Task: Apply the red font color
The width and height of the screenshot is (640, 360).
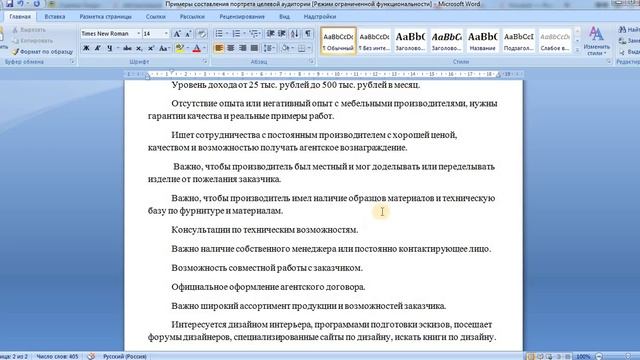Action: pos(196,48)
